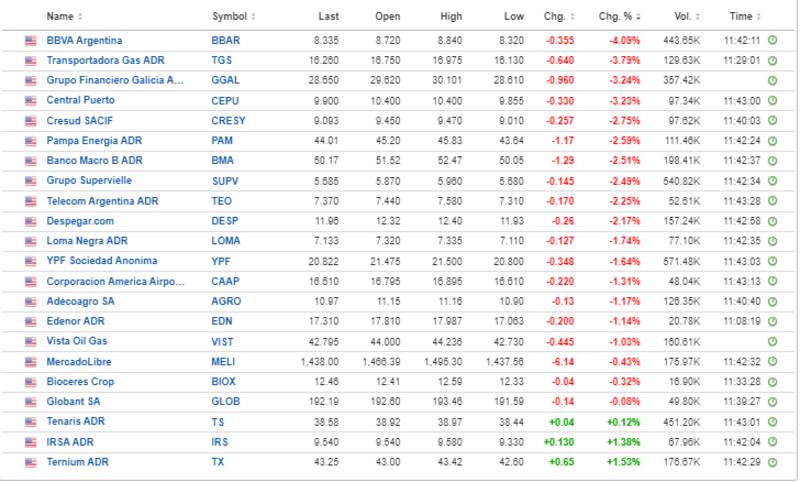The height and width of the screenshot is (482, 800).
Task: Click the Last column header
Action: click(x=328, y=17)
